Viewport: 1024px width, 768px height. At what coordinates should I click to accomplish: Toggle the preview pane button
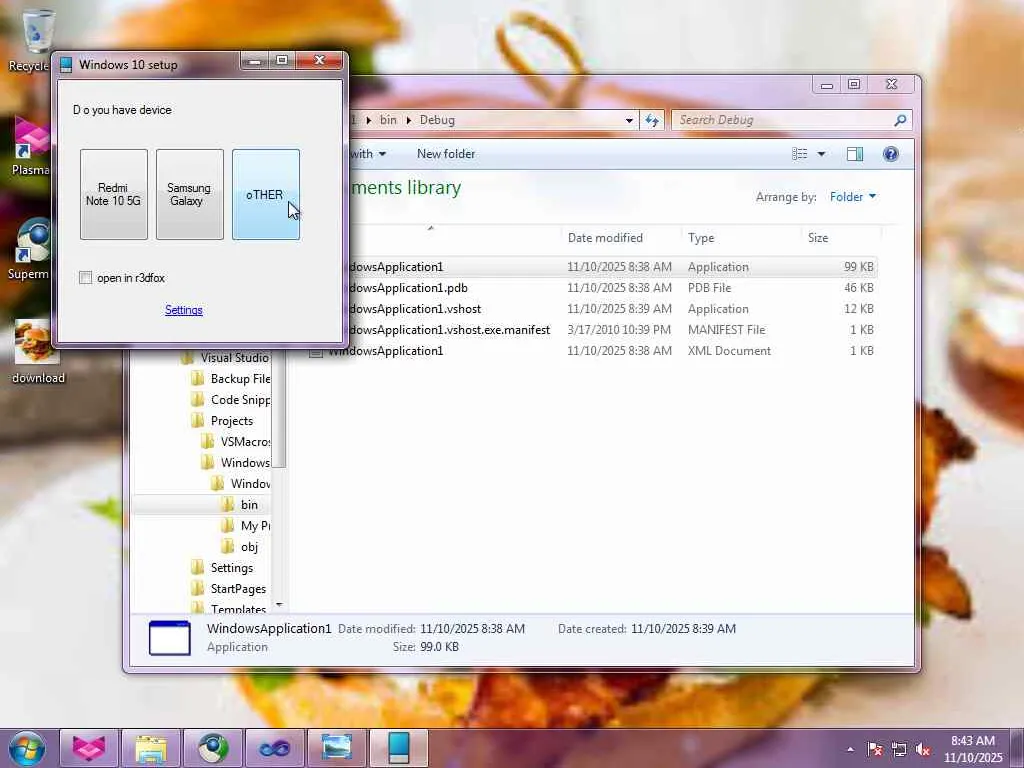[855, 153]
